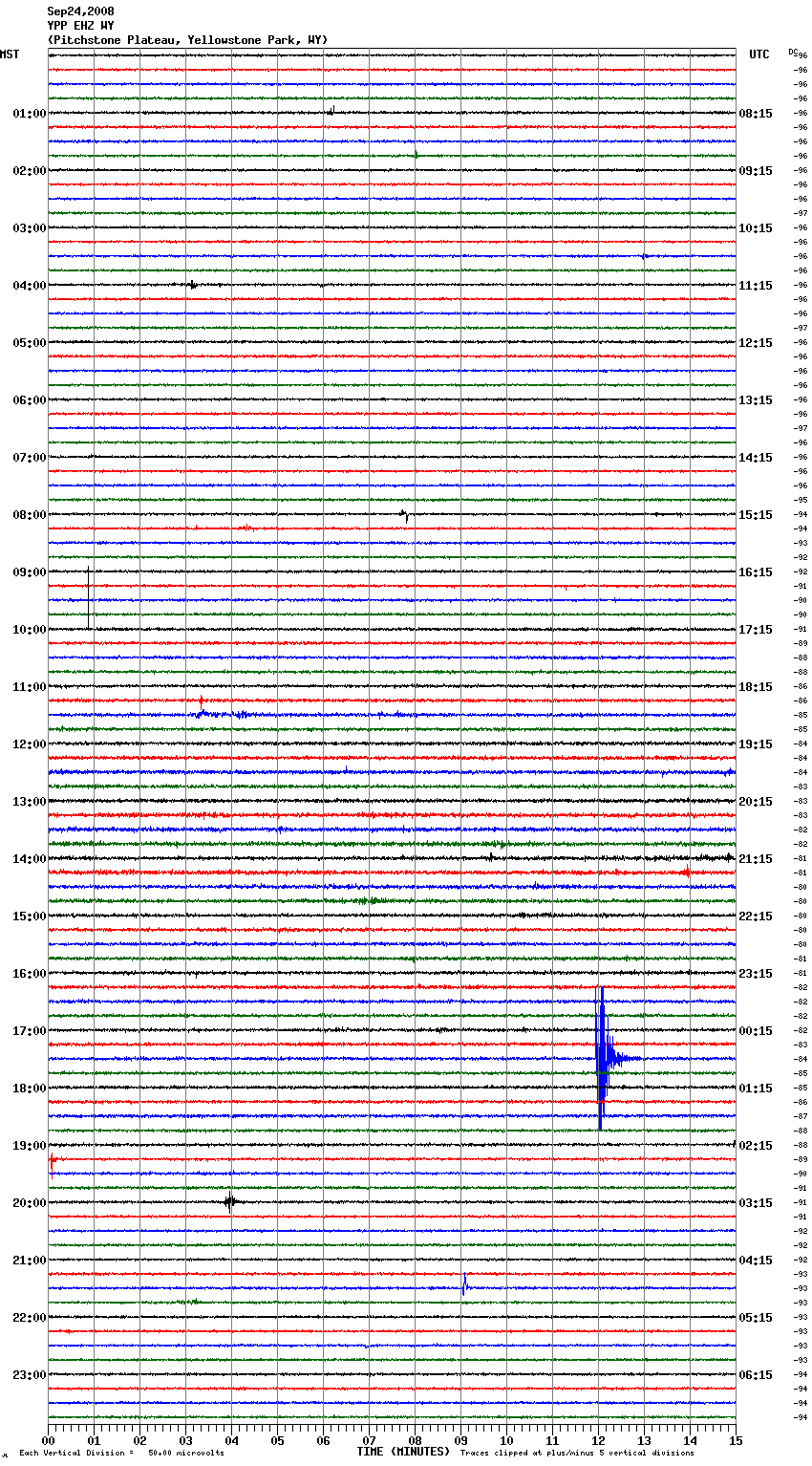Select the 01:00 MST row label

coord(29,114)
